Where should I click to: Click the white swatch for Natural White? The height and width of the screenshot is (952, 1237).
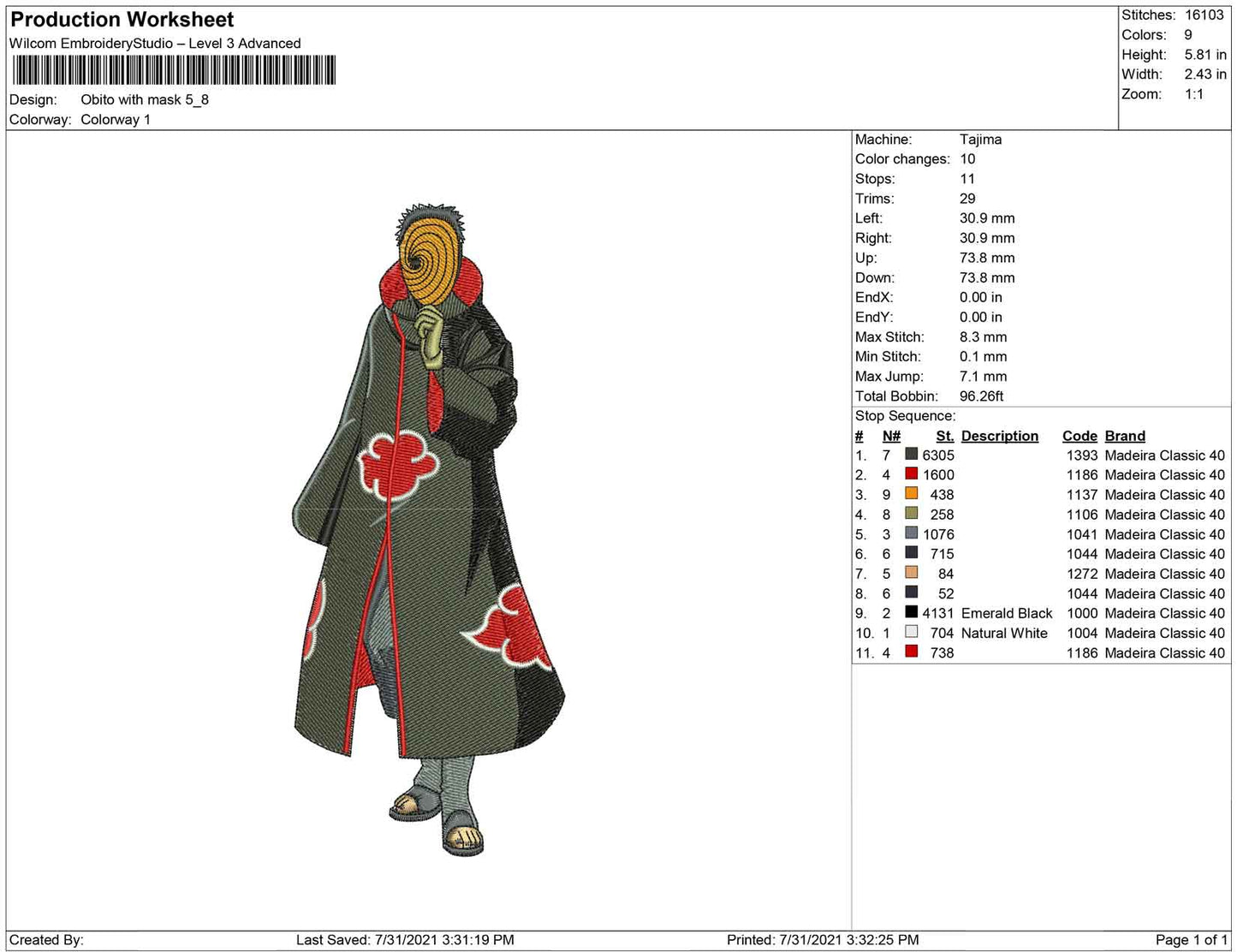[x=911, y=632]
